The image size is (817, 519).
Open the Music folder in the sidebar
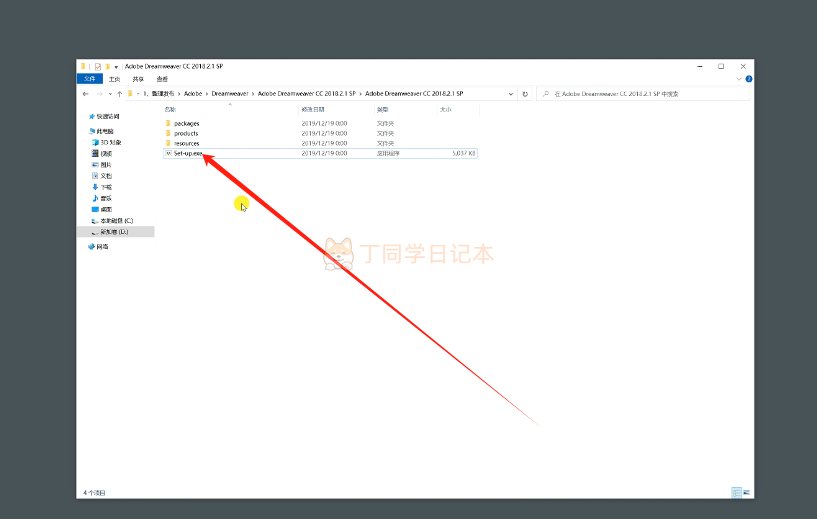pyautogui.click(x=102, y=199)
